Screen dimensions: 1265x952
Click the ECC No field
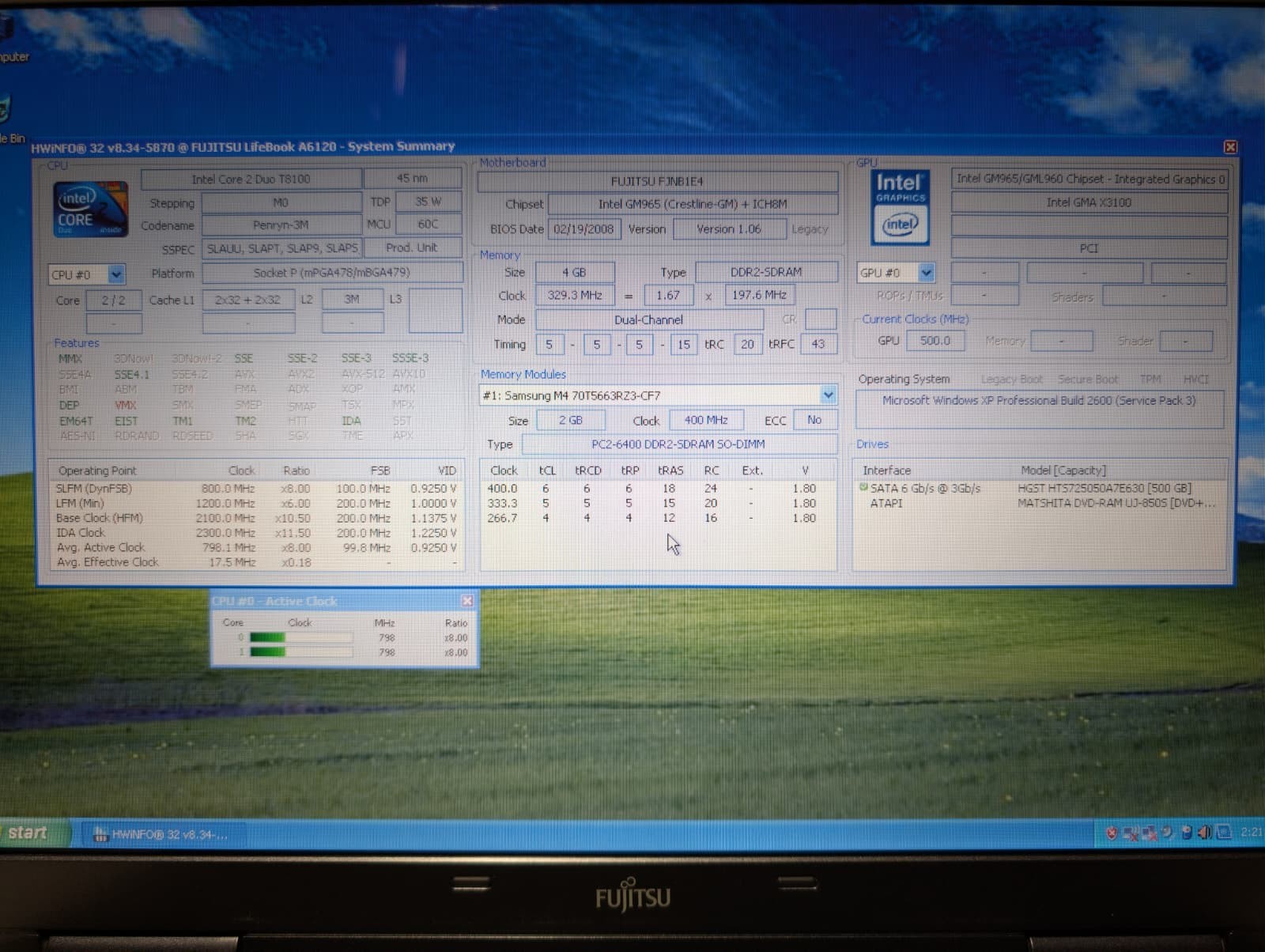click(x=814, y=420)
